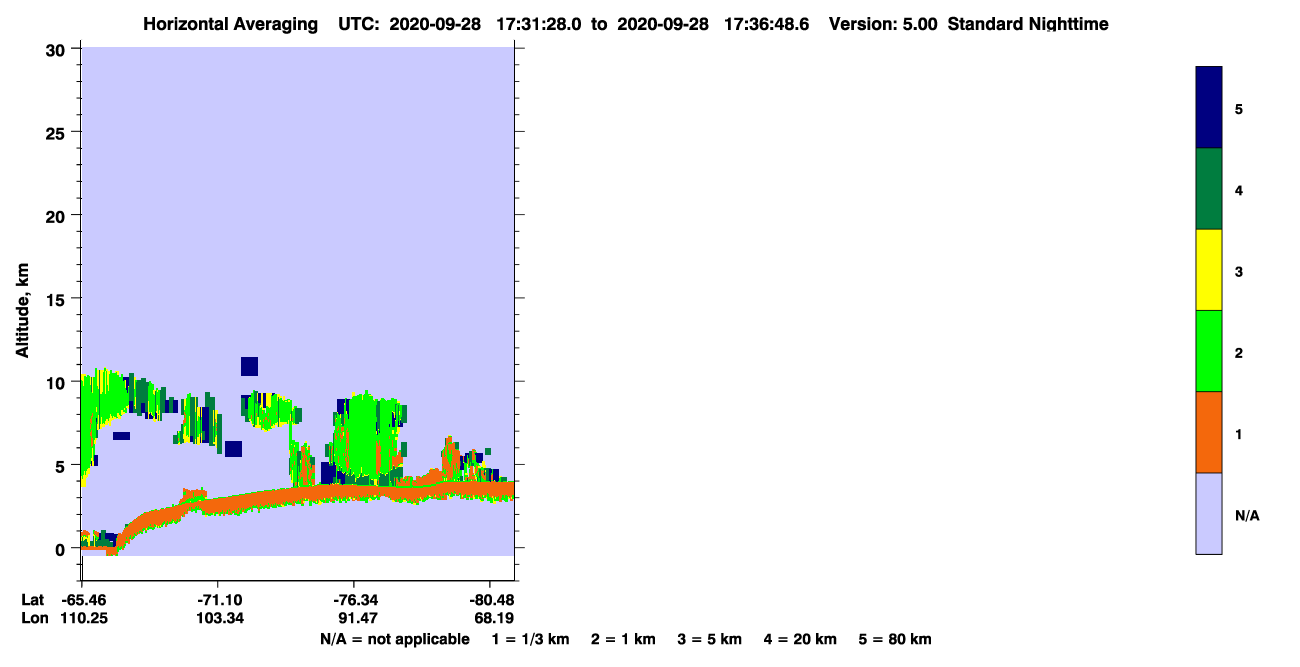This screenshot has width=1300, height=667.
Task: Click the latitude value -65.46
Action: (85, 599)
